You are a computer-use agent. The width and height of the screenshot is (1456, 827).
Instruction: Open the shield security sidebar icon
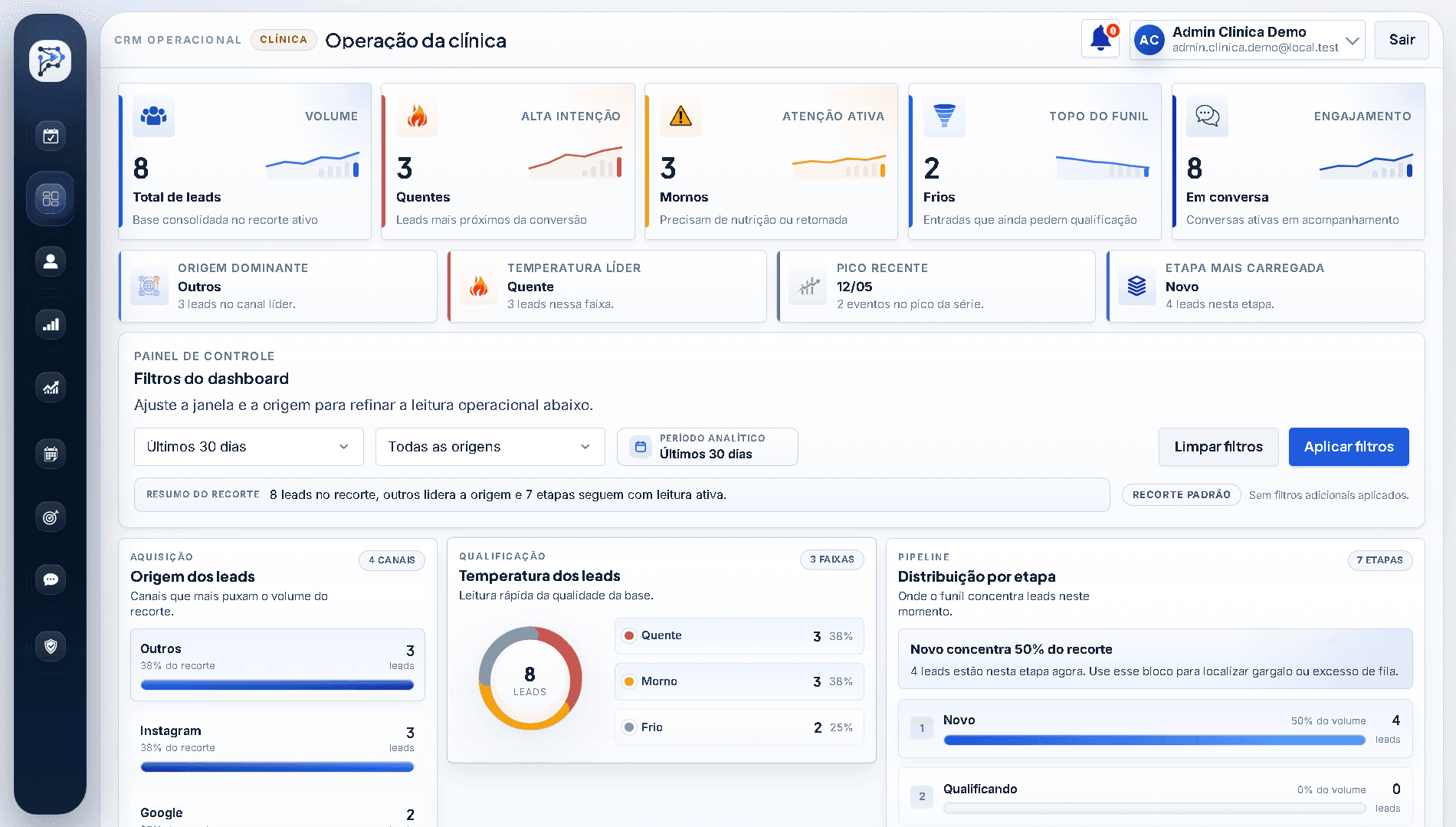51,646
